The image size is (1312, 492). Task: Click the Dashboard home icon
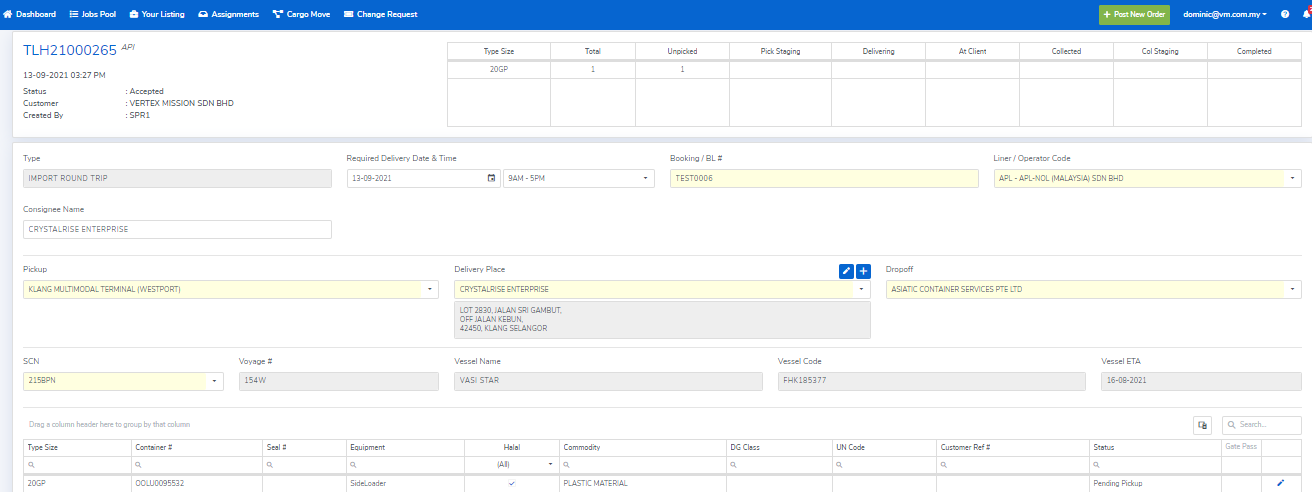click(8, 14)
